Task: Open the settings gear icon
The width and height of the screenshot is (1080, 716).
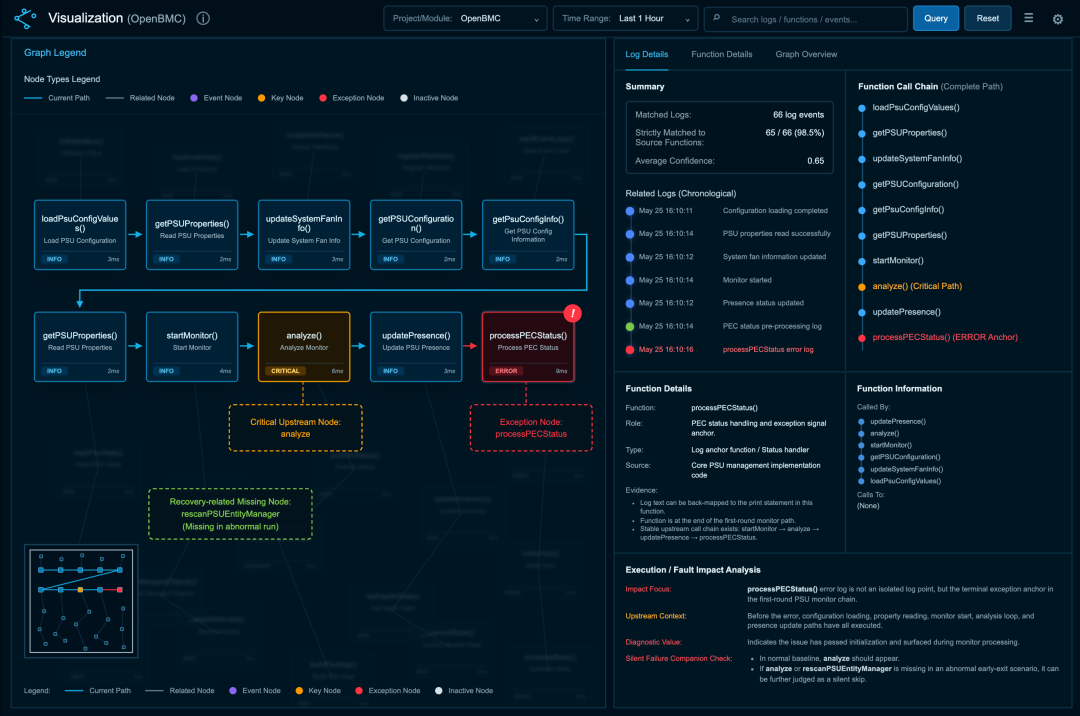Action: click(1058, 19)
